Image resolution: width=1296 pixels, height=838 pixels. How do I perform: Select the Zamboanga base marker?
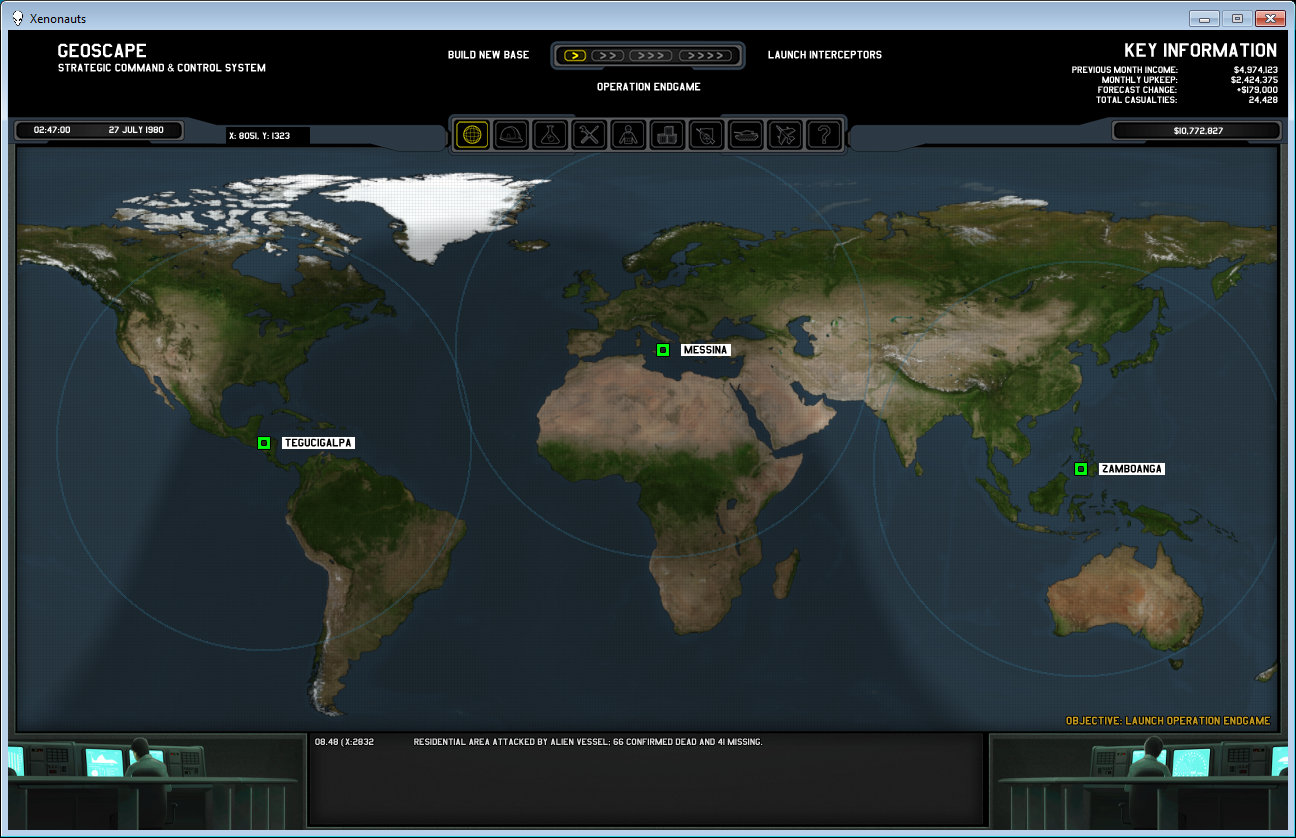click(x=1081, y=469)
